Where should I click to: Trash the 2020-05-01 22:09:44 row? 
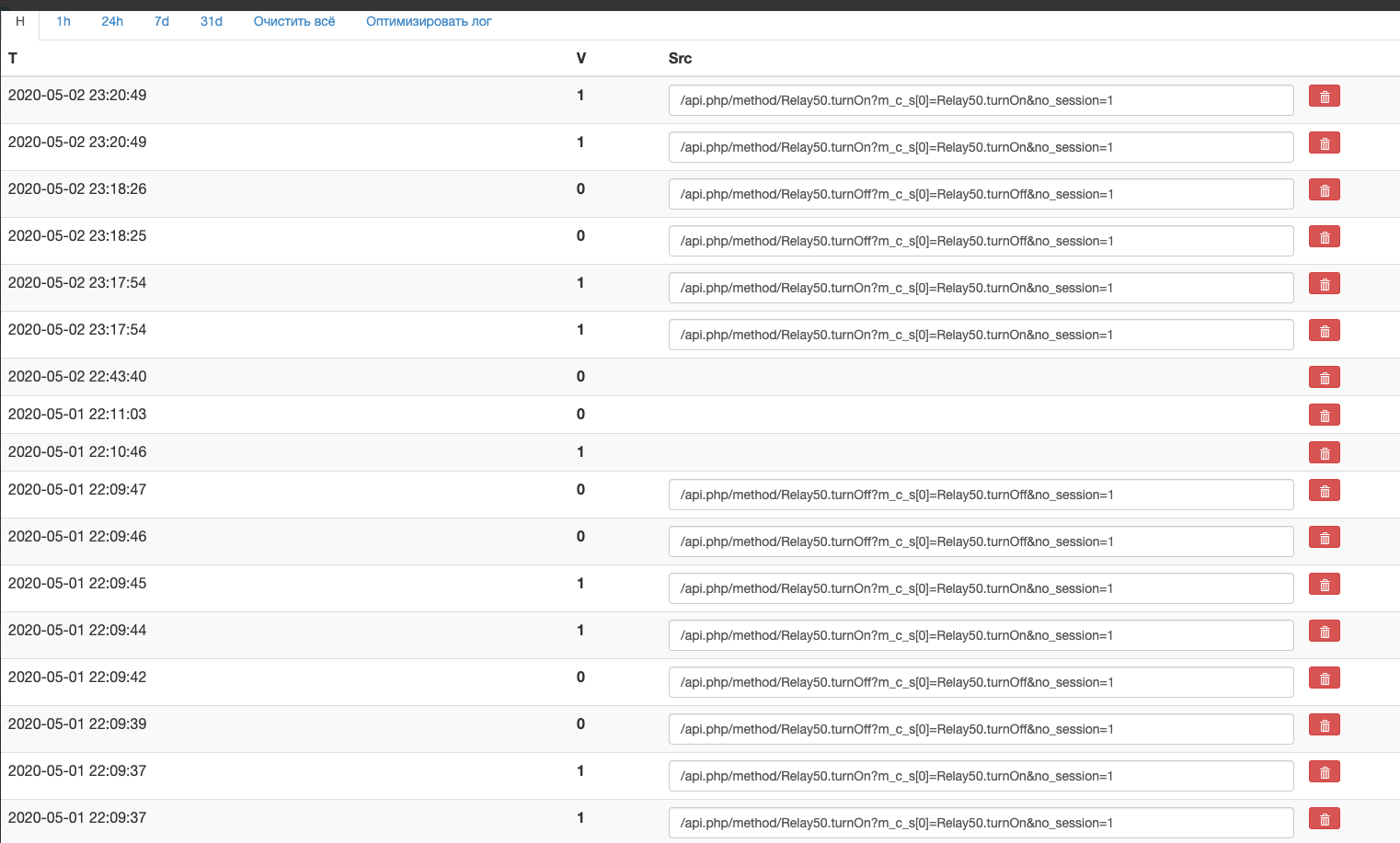[x=1324, y=632]
